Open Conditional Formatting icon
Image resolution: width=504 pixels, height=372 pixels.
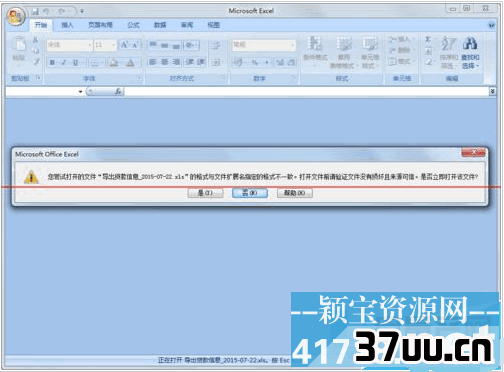coord(315,52)
